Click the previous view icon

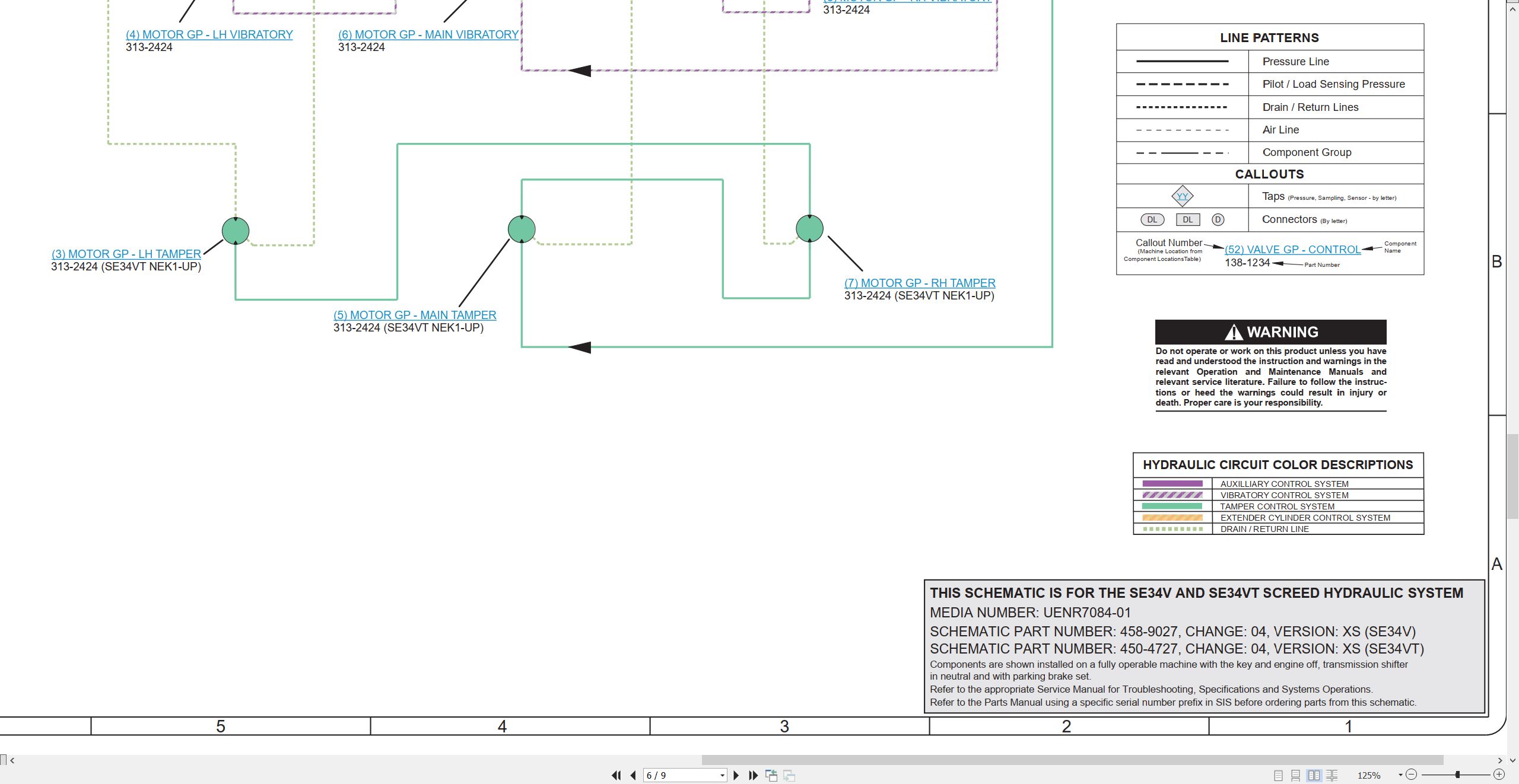point(771,775)
